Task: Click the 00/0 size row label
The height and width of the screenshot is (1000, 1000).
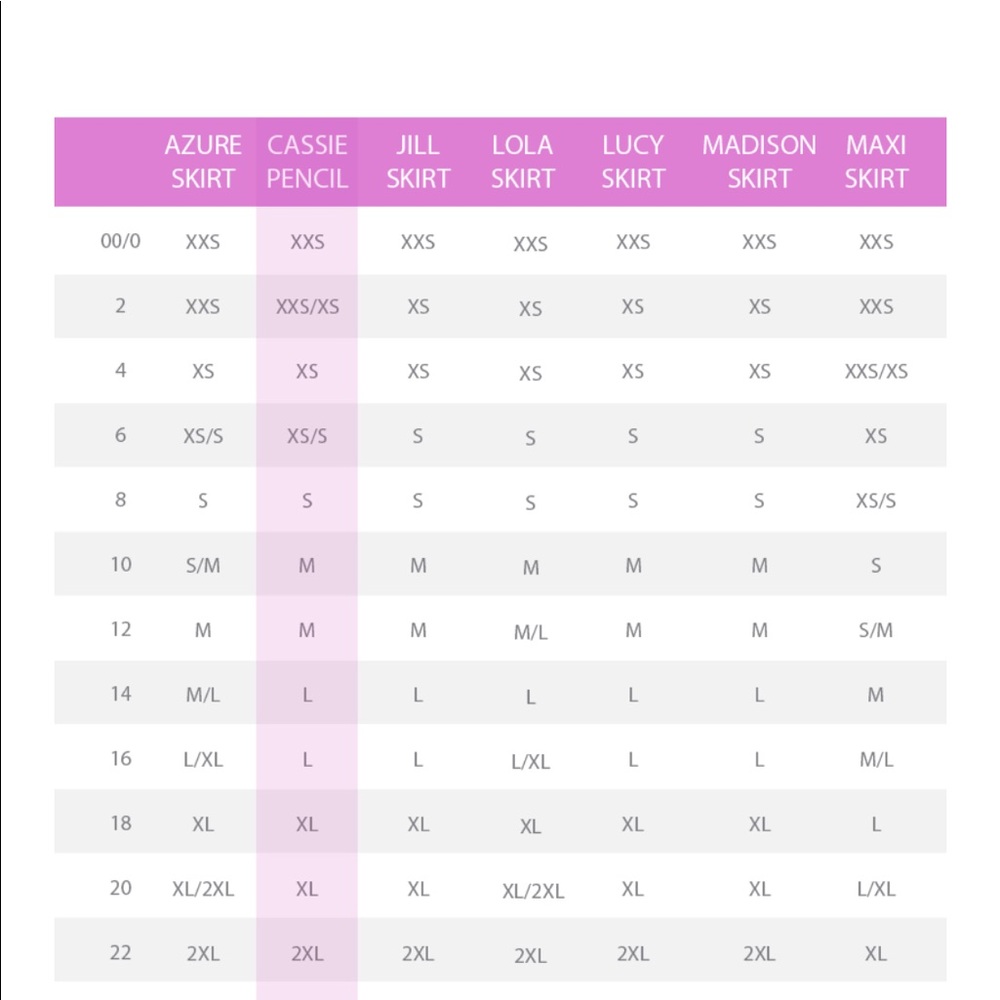Action: pyautogui.click(x=121, y=241)
